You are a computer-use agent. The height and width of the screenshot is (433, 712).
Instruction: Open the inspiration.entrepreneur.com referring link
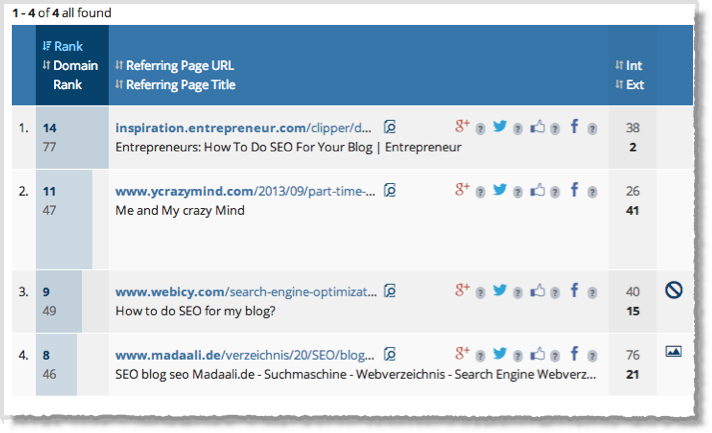[243, 128]
